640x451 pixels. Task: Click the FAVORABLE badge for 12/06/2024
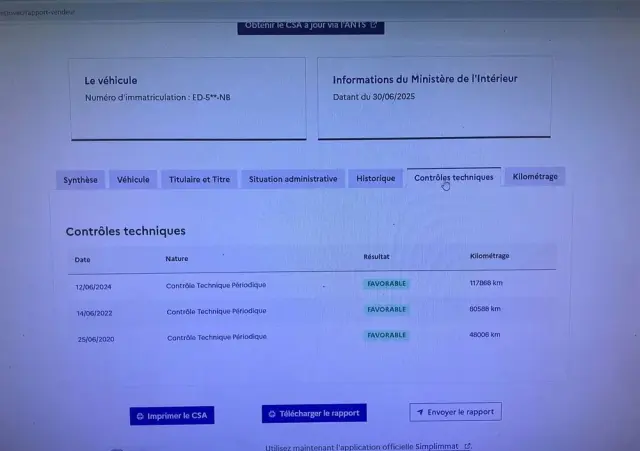tap(386, 284)
